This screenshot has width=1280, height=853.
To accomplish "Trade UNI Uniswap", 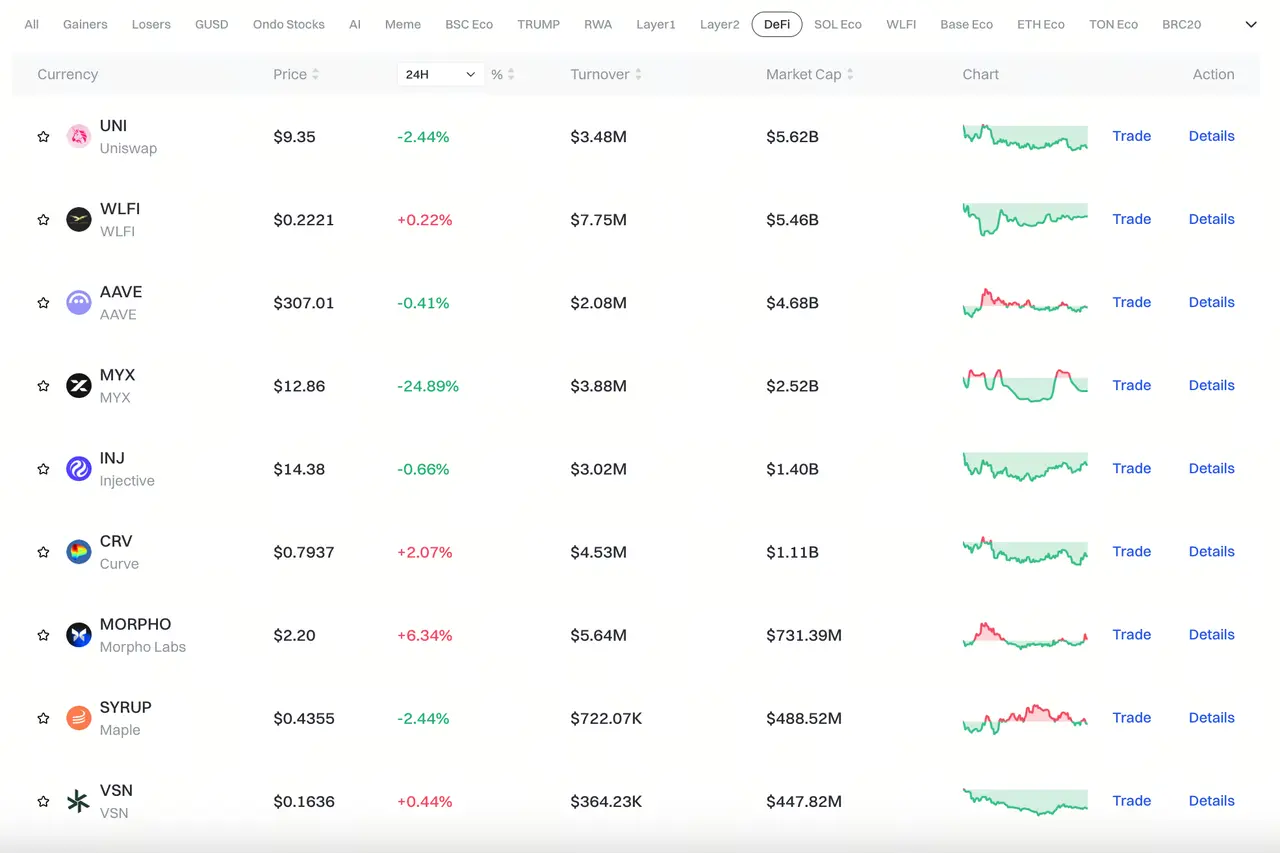I will (x=1132, y=136).
